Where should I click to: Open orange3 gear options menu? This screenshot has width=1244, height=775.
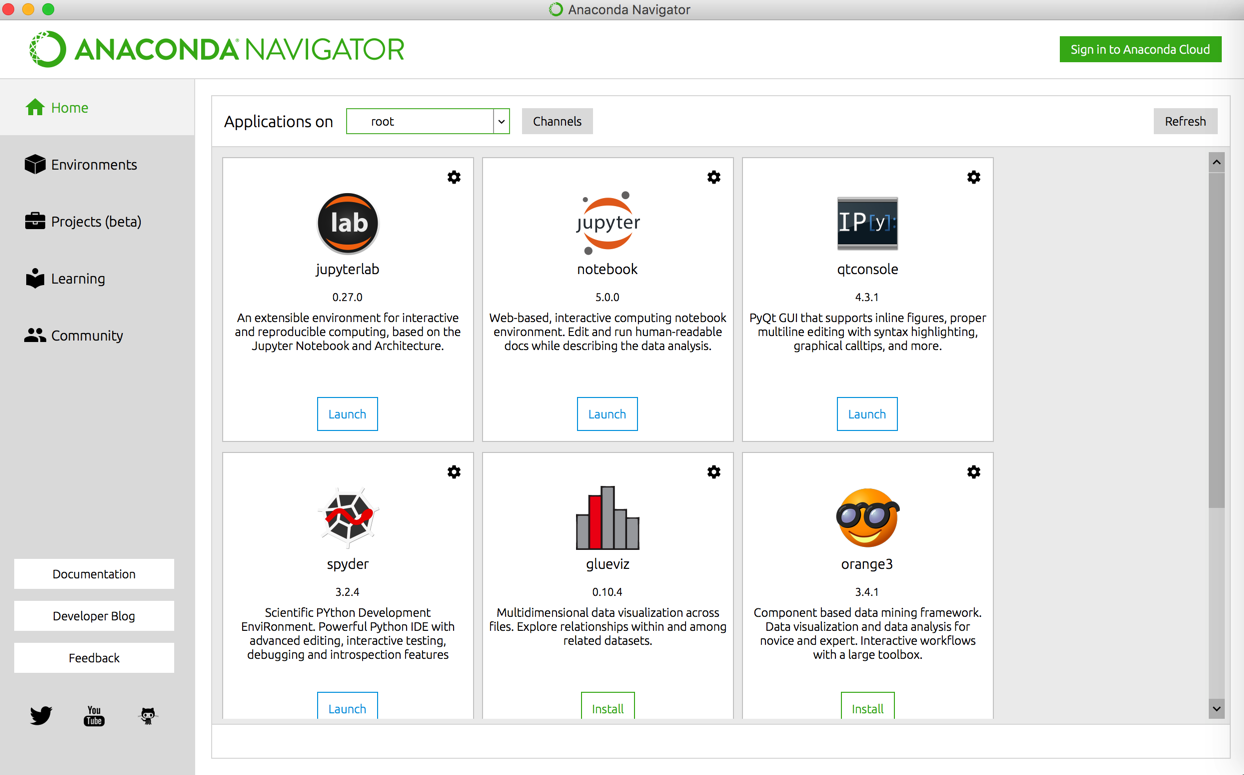(974, 472)
